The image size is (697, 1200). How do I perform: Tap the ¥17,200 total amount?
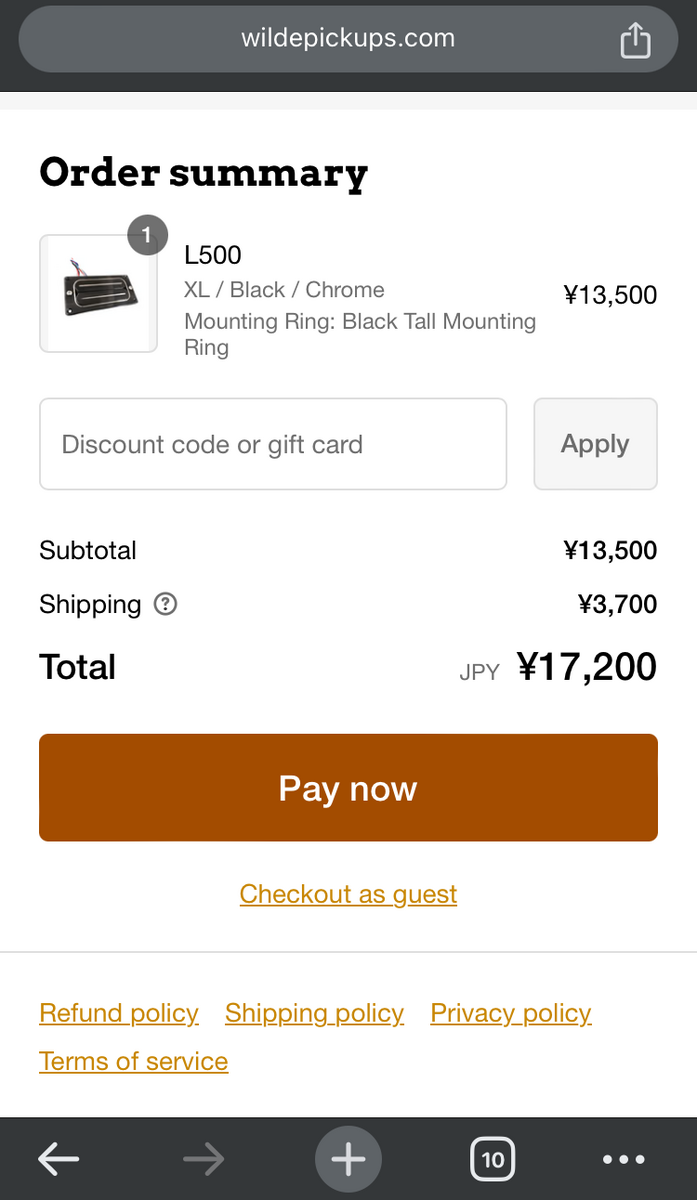pyautogui.click(x=586, y=667)
